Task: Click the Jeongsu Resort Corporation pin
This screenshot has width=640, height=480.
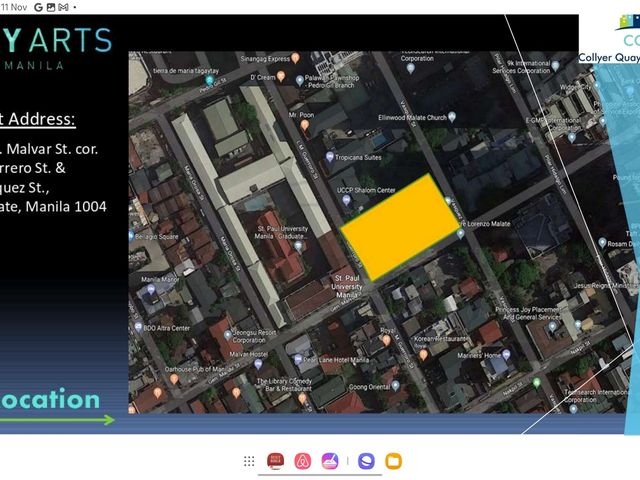Action: [228, 336]
